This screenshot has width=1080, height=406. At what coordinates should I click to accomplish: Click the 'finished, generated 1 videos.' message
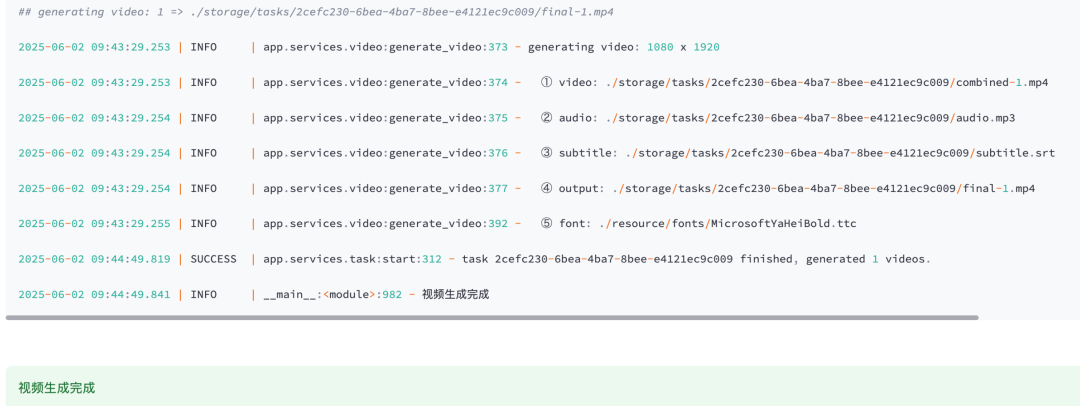[x=835, y=259]
